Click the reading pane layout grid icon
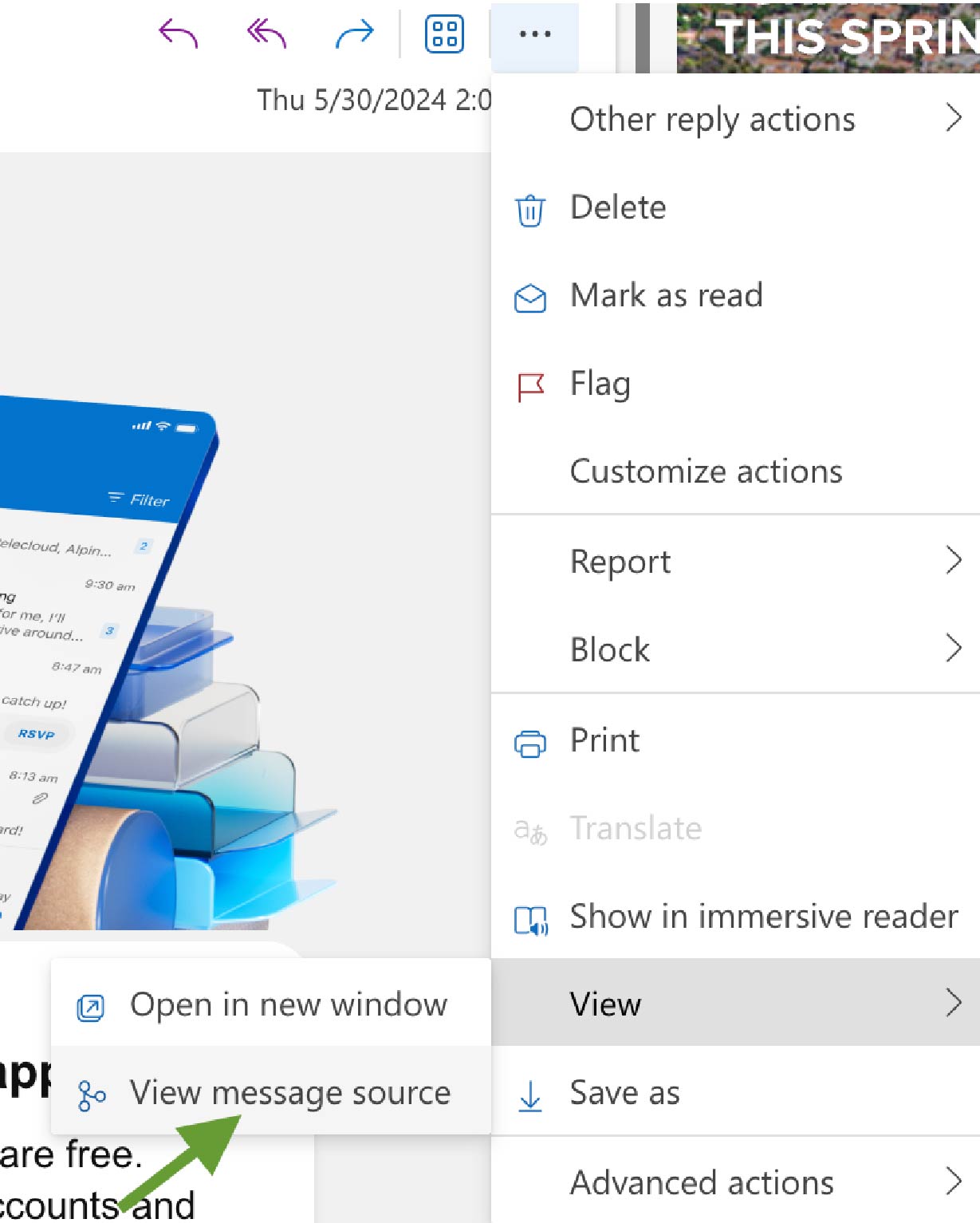This screenshot has height=1223, width=980. click(443, 34)
